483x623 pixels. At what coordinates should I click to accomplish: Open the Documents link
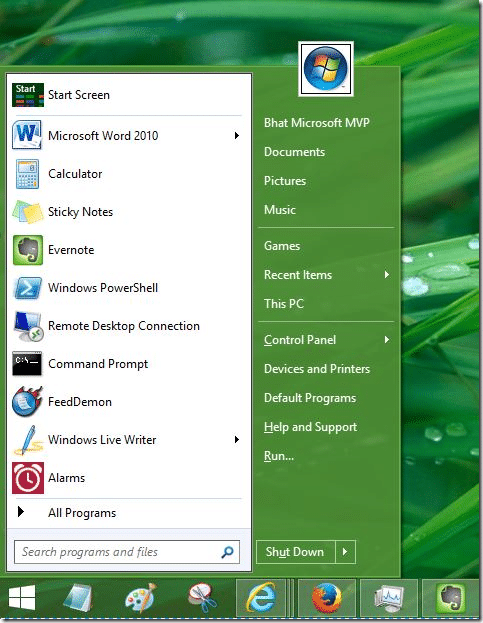[294, 152]
